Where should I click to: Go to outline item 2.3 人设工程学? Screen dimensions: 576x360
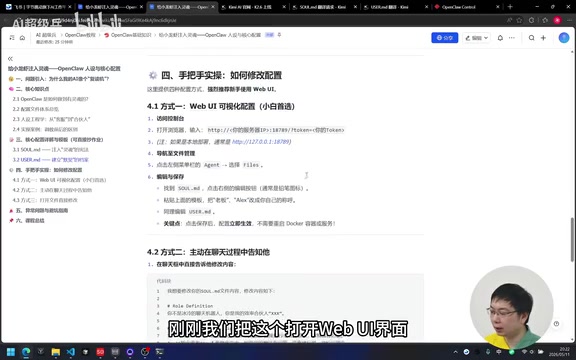coord(51,119)
